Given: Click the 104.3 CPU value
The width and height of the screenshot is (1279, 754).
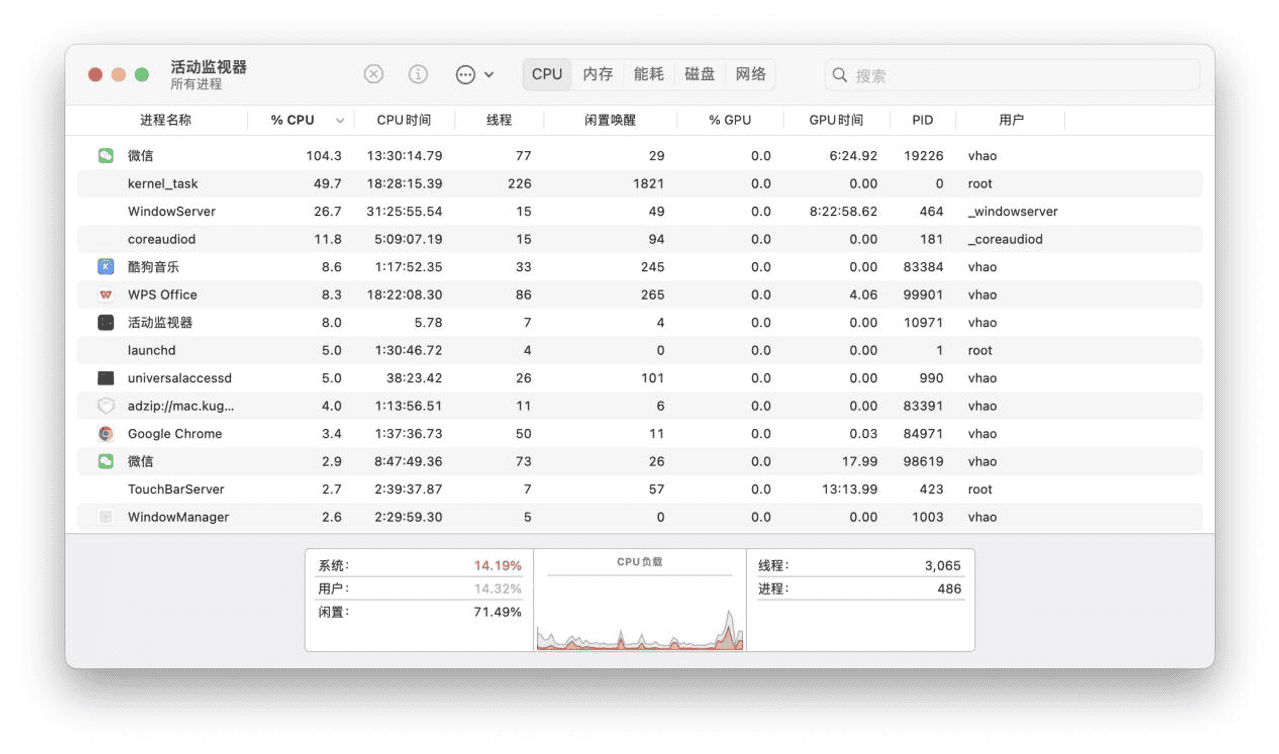Looking at the screenshot, I should click(324, 156).
